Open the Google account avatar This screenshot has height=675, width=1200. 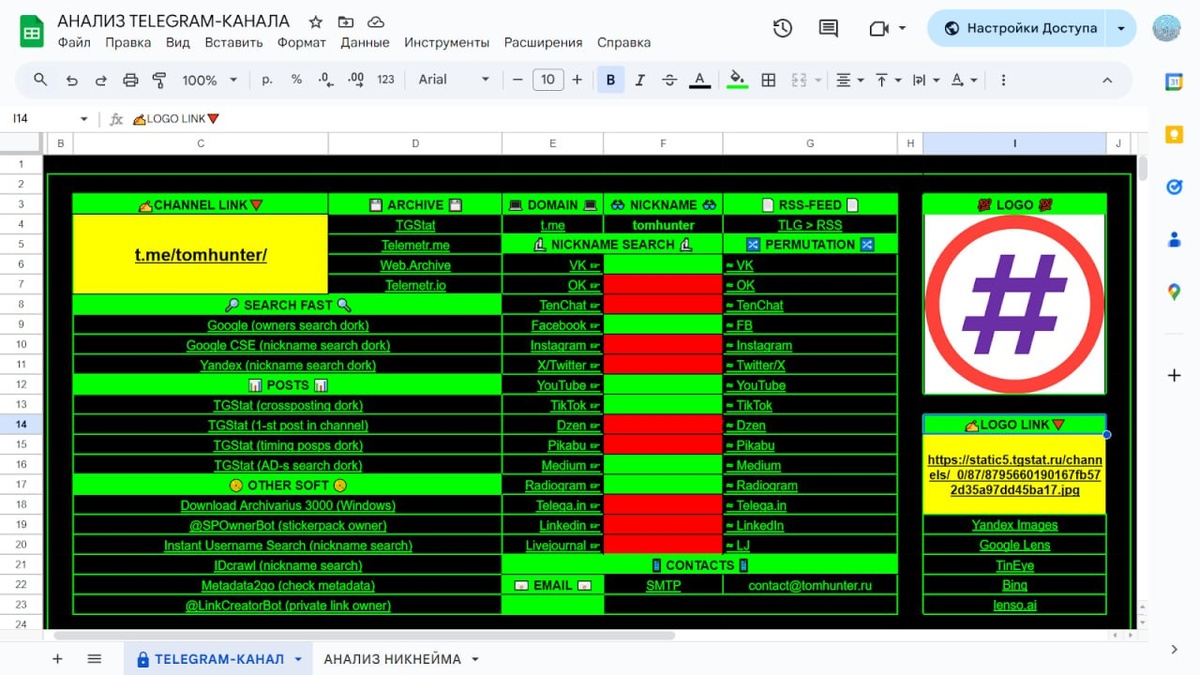1166,28
